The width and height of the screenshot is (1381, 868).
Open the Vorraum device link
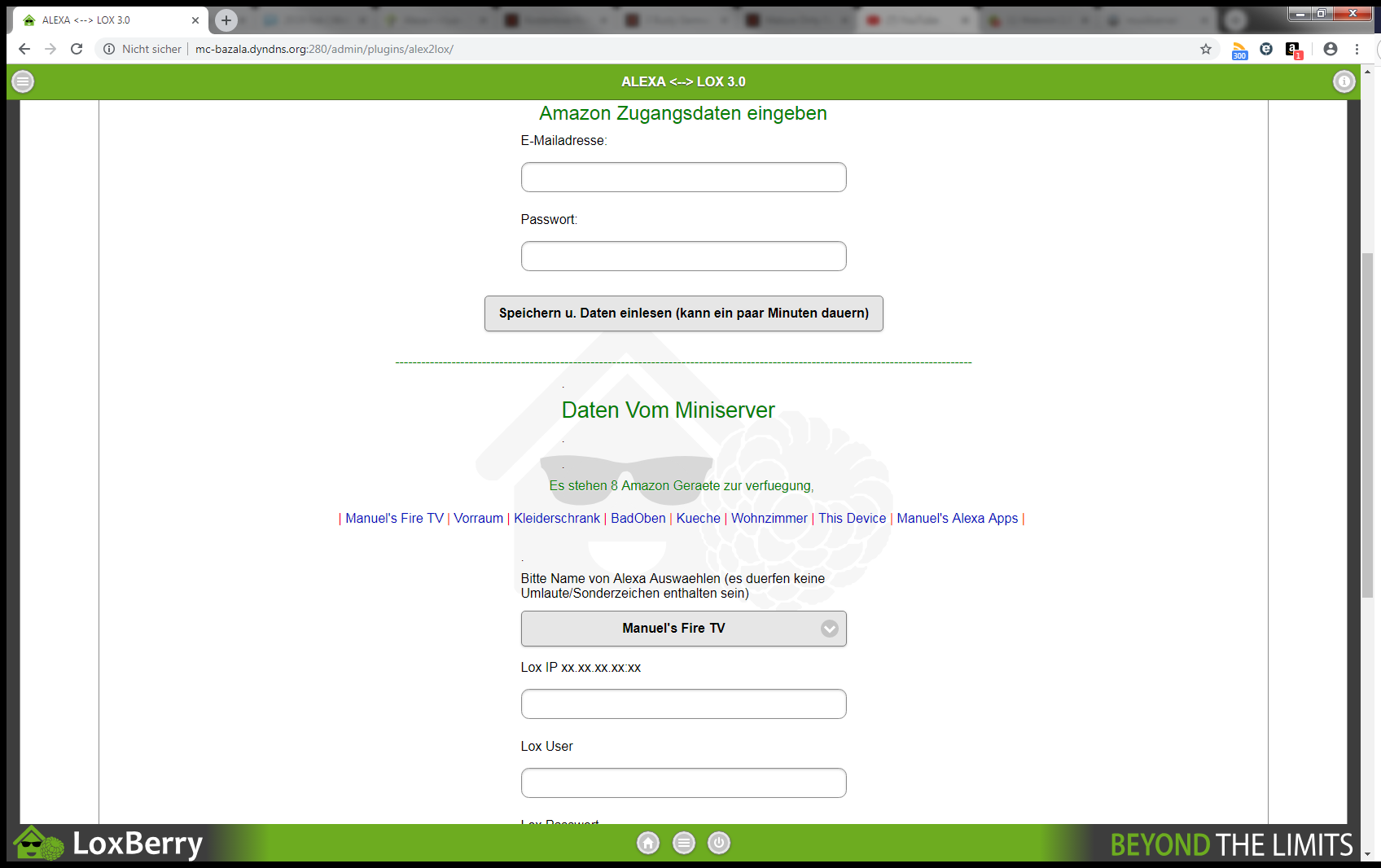pyautogui.click(x=479, y=518)
